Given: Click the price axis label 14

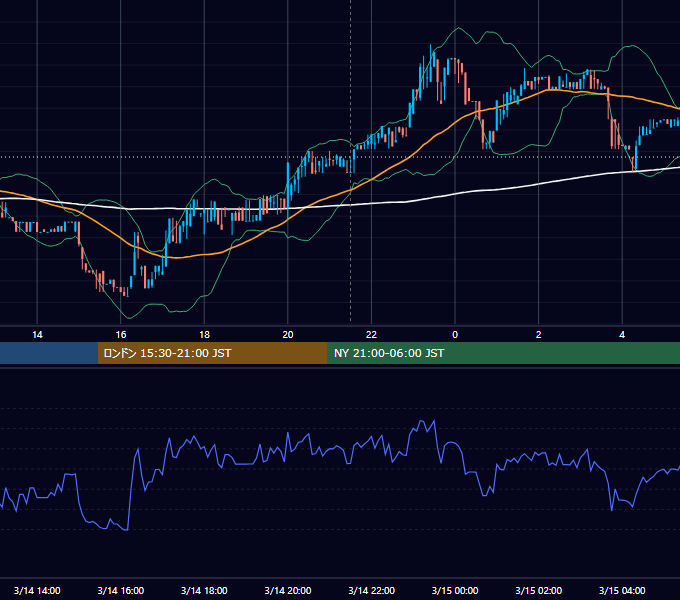Looking at the screenshot, I should pyautogui.click(x=37, y=335).
